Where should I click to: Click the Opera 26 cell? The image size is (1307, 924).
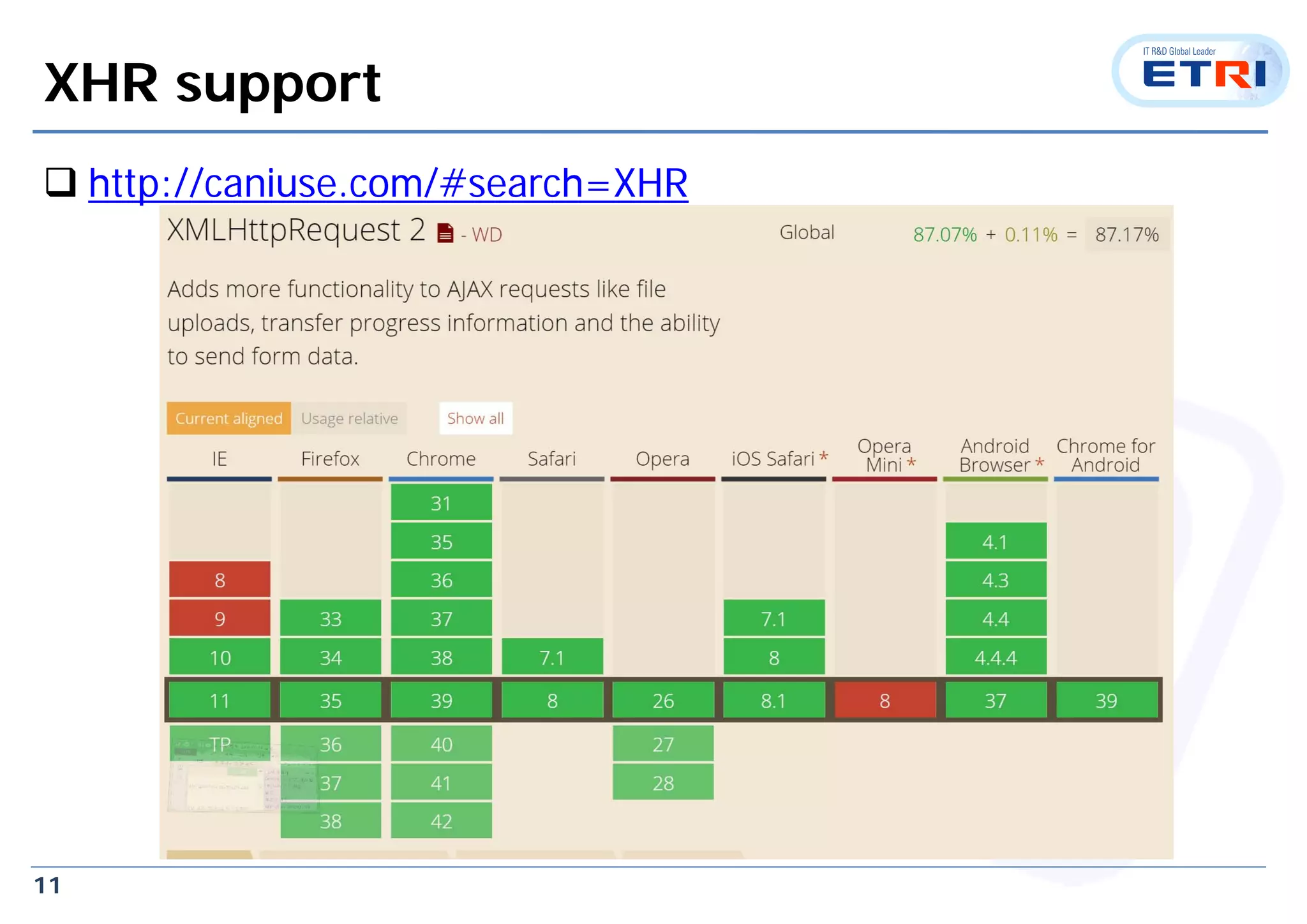click(663, 701)
